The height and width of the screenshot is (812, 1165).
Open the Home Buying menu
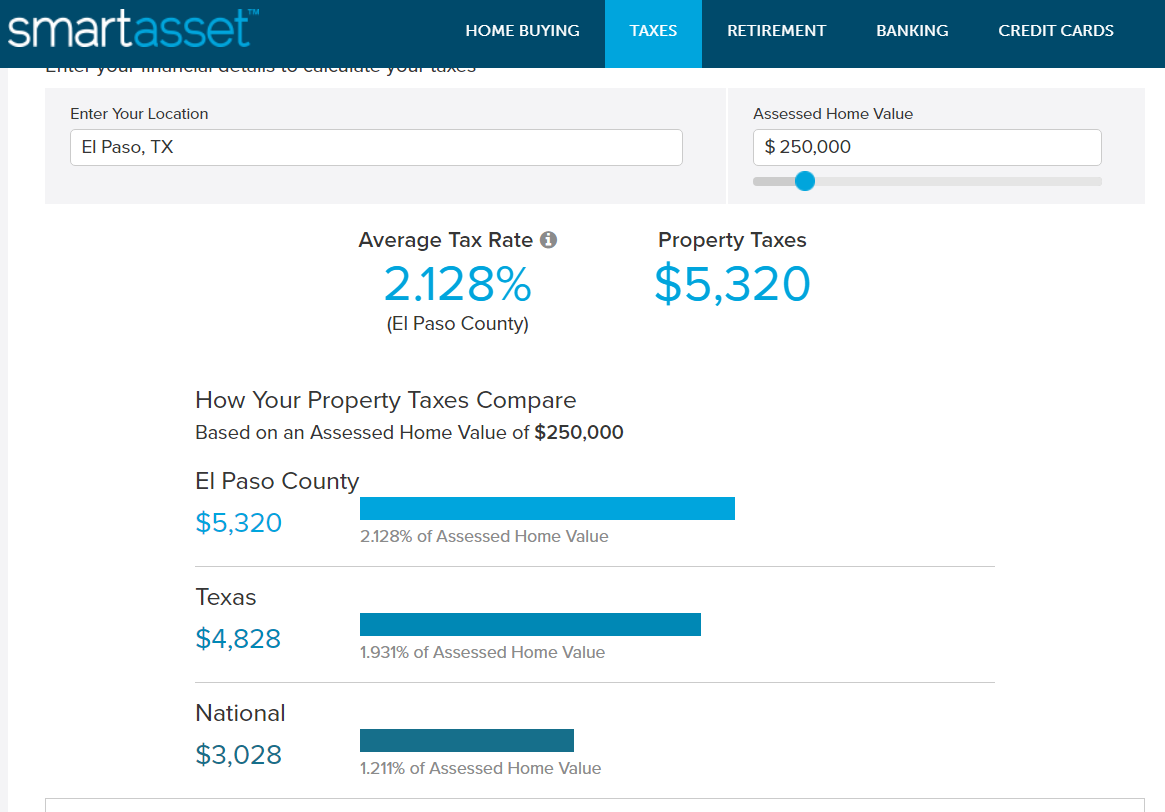click(522, 31)
